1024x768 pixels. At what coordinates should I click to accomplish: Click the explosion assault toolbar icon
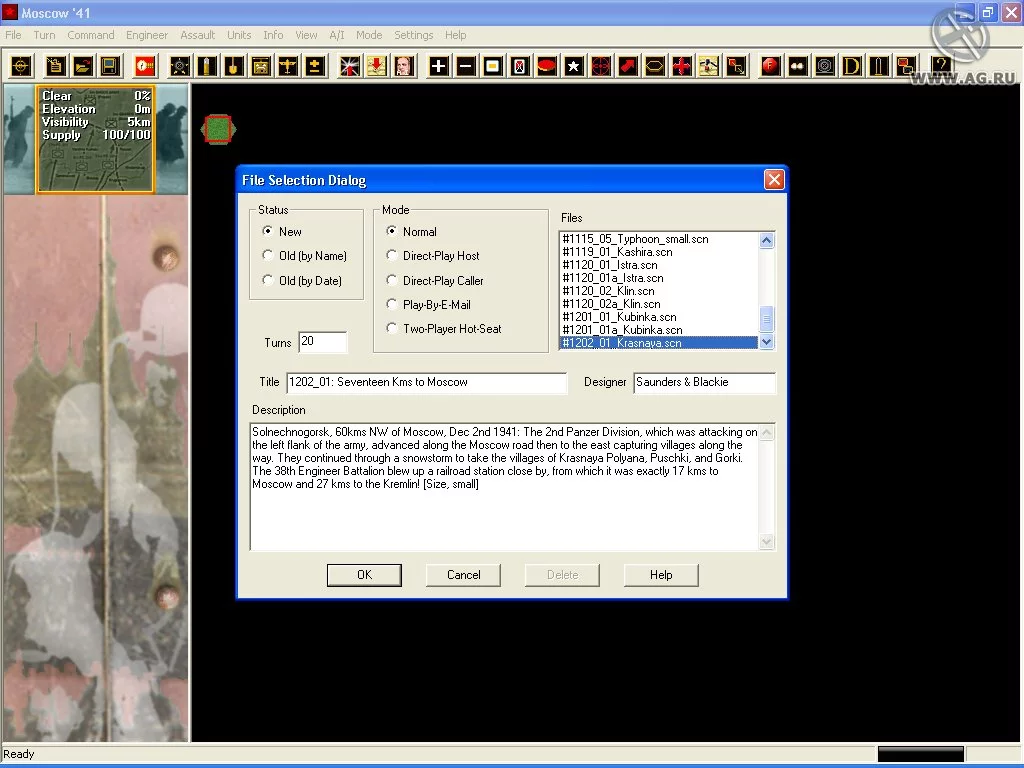click(x=350, y=66)
